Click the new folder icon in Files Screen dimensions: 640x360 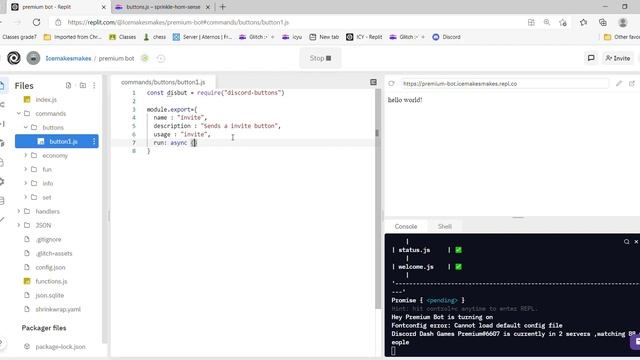[x=82, y=85]
